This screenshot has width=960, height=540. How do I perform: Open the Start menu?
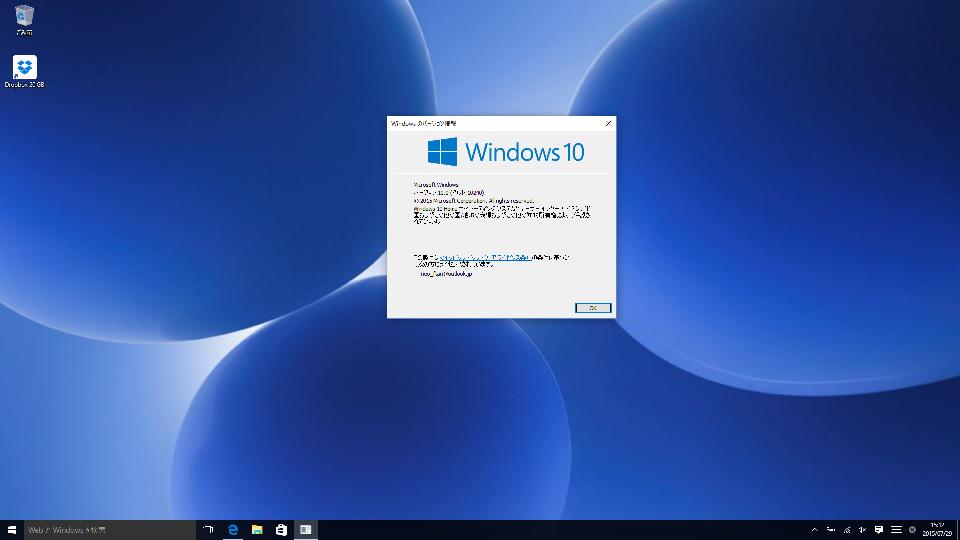coord(12,530)
